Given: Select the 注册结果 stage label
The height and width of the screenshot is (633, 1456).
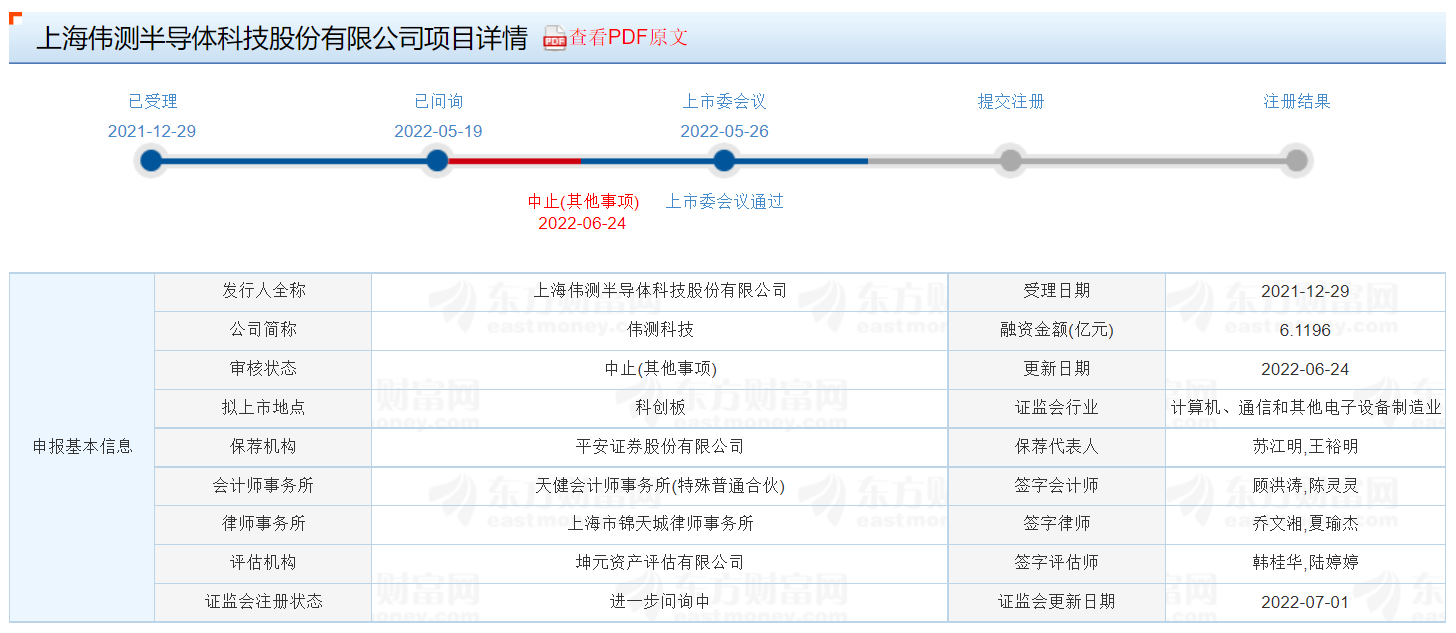Looking at the screenshot, I should (x=1296, y=101).
